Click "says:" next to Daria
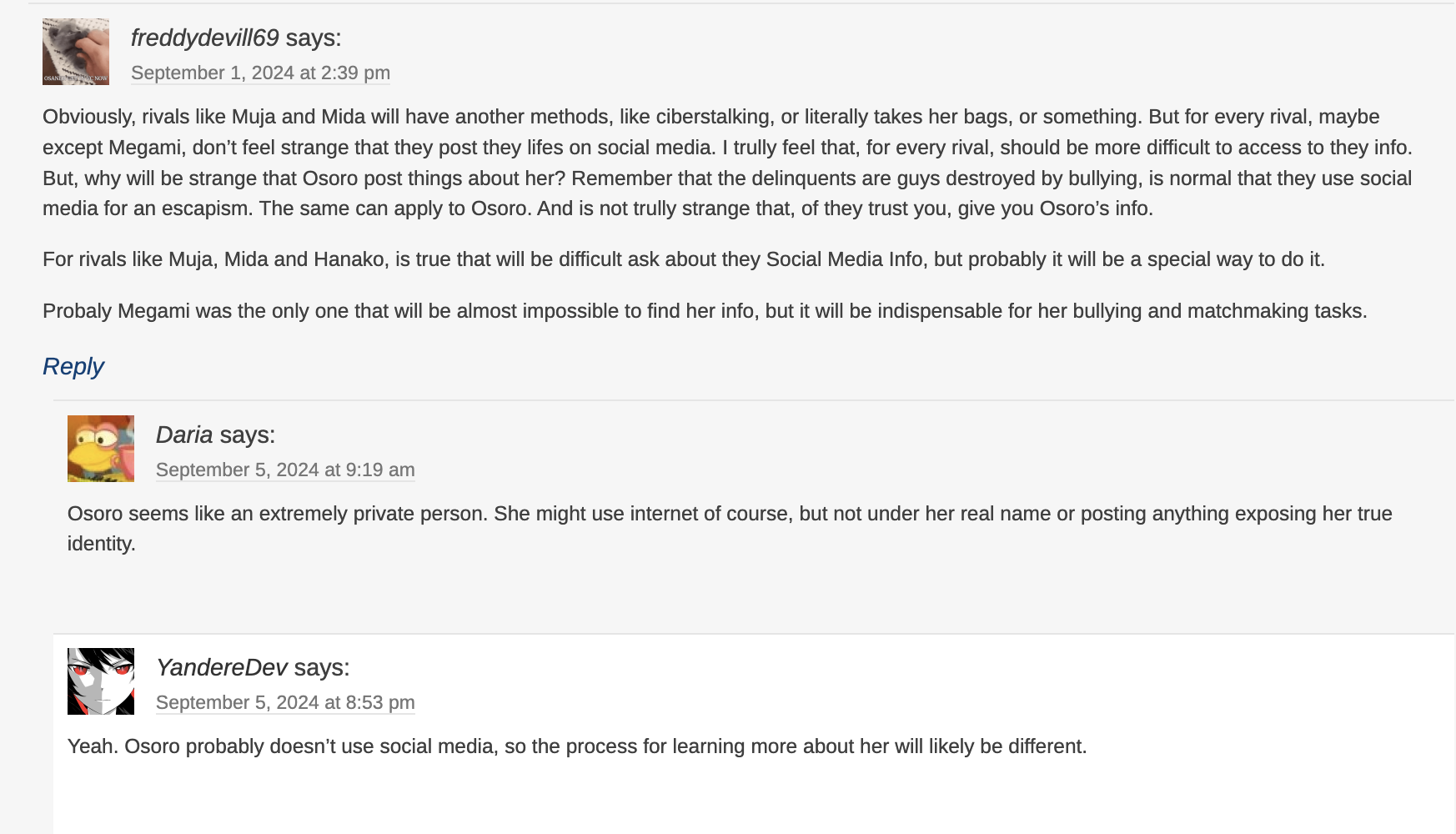Image resolution: width=1456 pixels, height=834 pixels. 248,435
